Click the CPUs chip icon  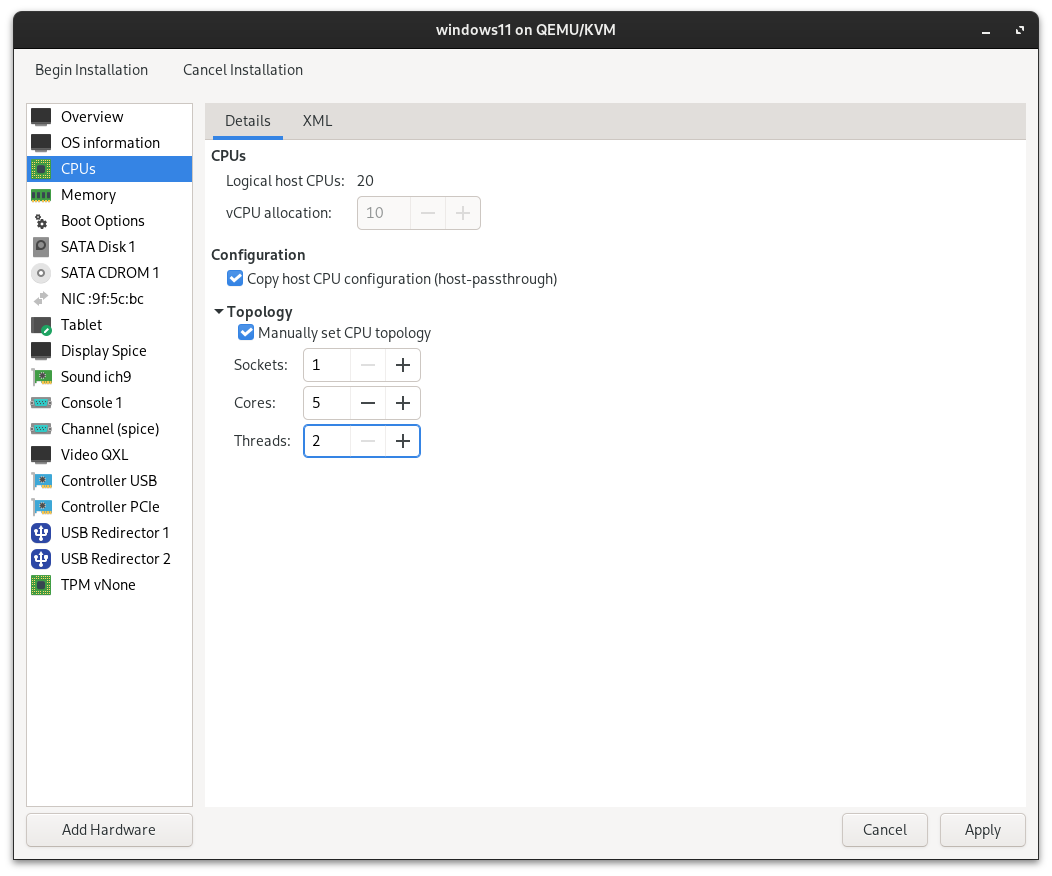click(x=41, y=169)
